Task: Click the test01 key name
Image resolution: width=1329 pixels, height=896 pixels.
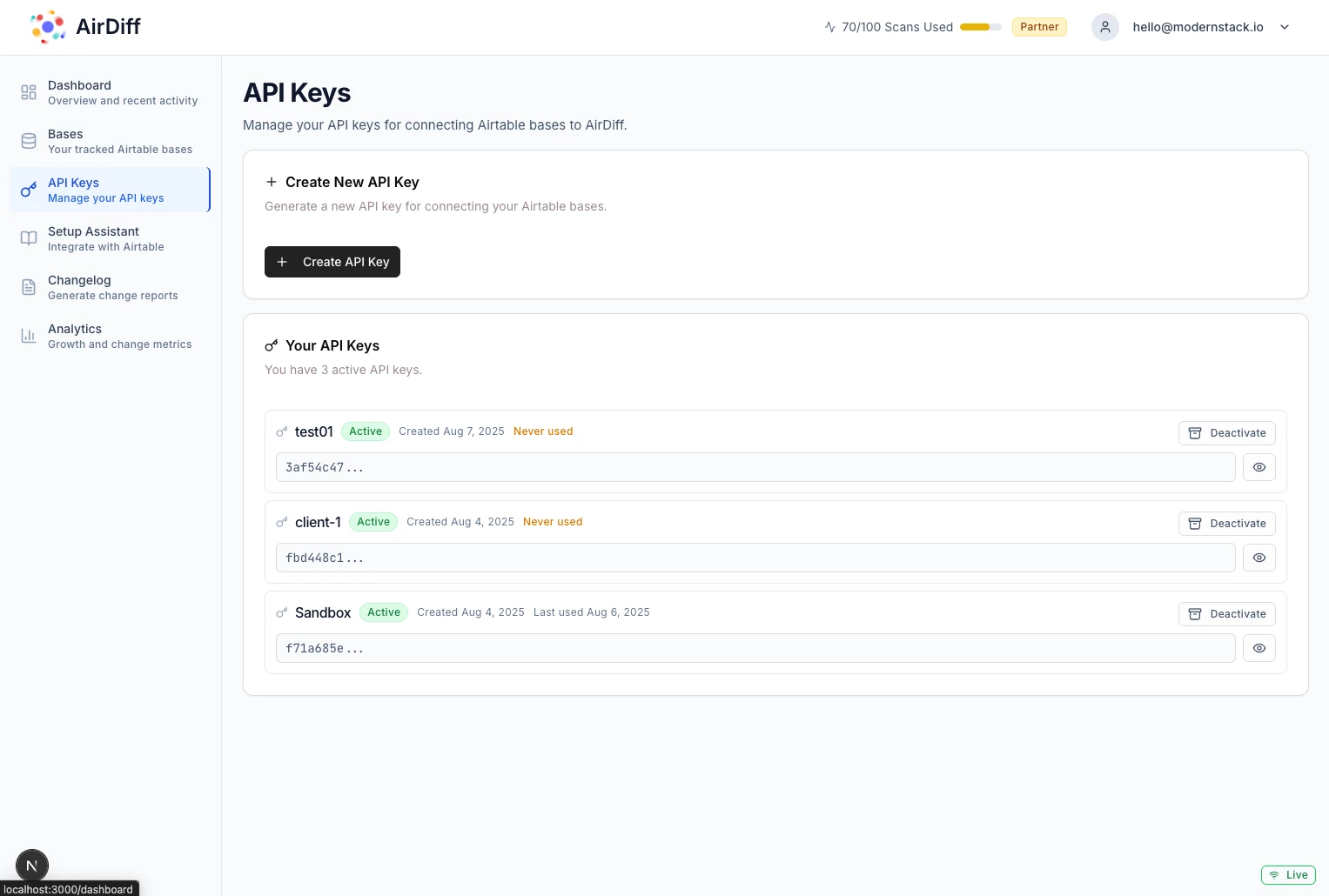Action: 314,431
